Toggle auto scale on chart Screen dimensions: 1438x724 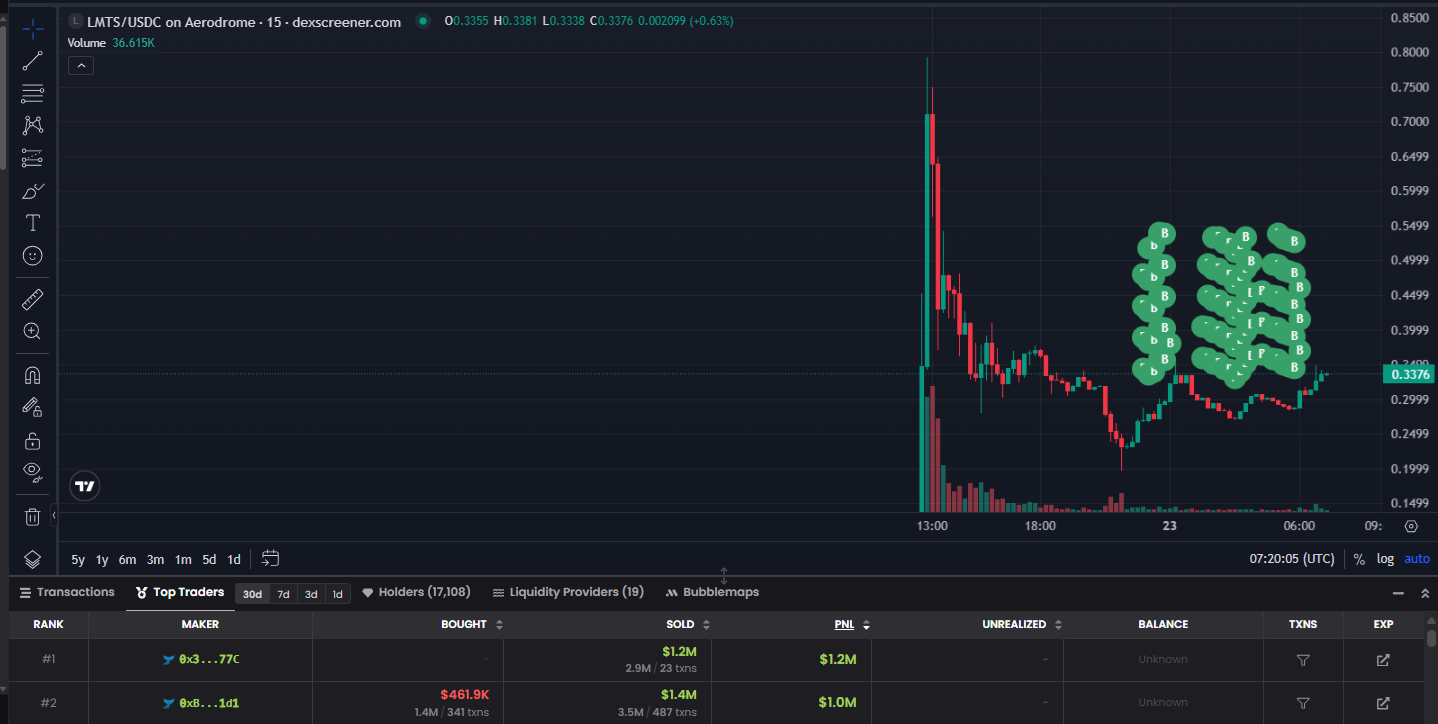1416,559
